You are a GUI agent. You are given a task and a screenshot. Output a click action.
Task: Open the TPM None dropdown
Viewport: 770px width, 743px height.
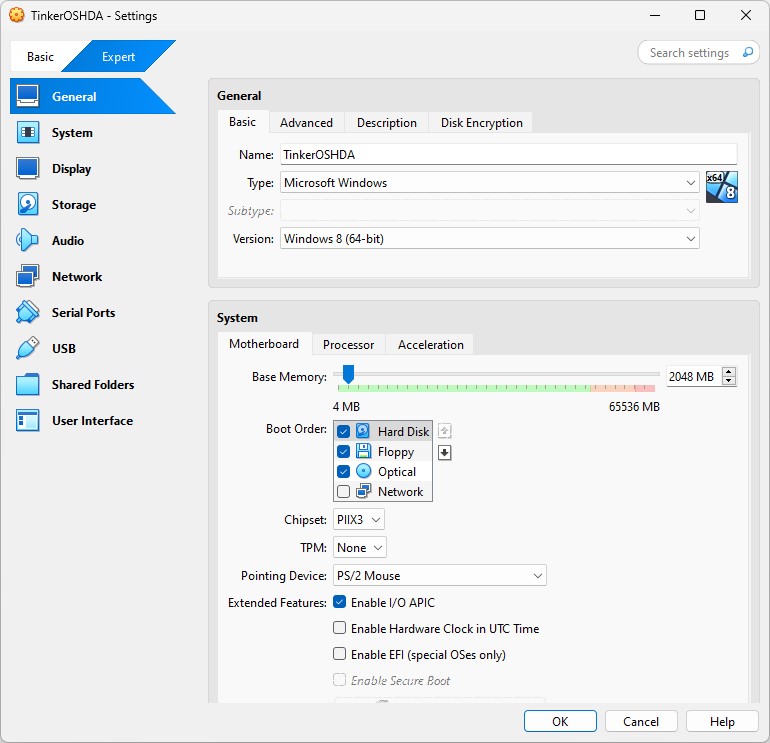359,548
